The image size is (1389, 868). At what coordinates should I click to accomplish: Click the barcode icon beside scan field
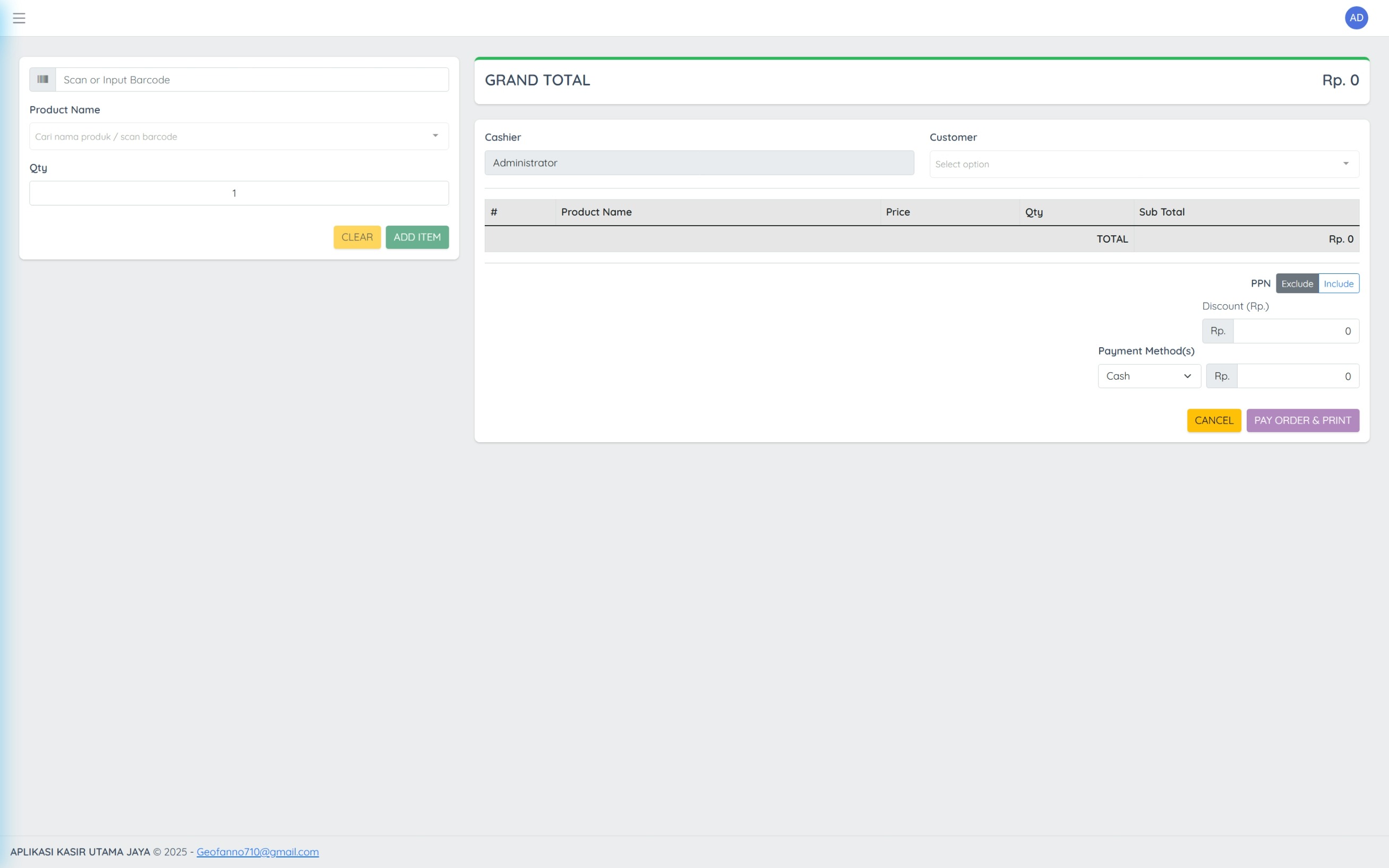(42, 79)
